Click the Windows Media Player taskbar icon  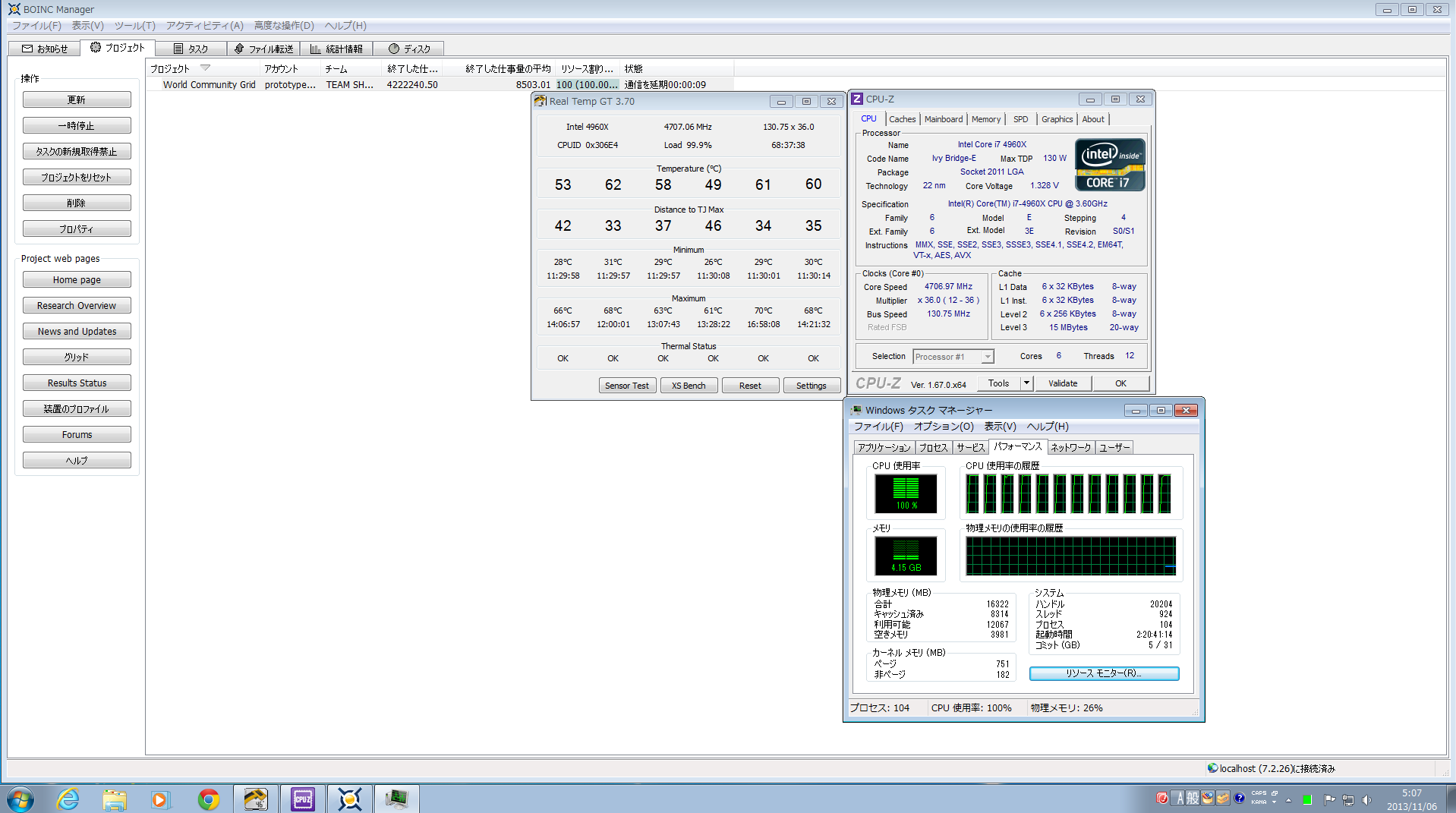click(x=160, y=799)
